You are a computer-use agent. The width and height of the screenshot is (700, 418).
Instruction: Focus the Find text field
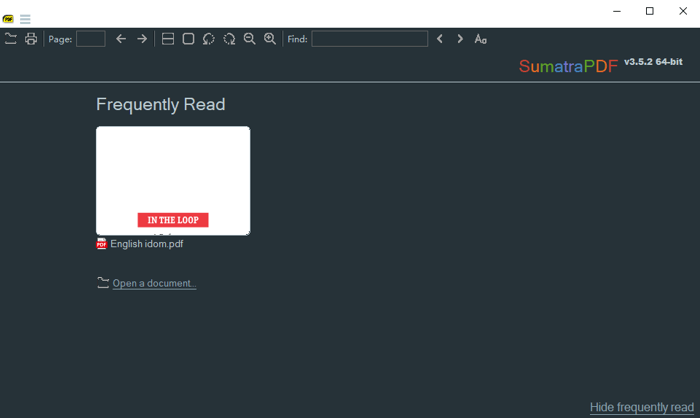pyautogui.click(x=370, y=39)
